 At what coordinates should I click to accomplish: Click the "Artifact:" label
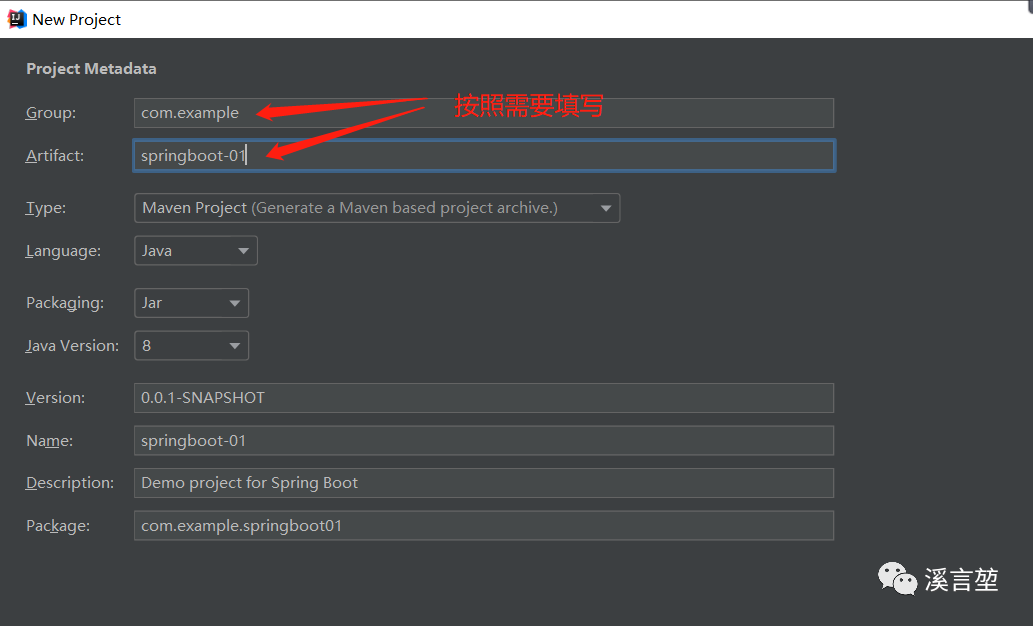coord(55,156)
